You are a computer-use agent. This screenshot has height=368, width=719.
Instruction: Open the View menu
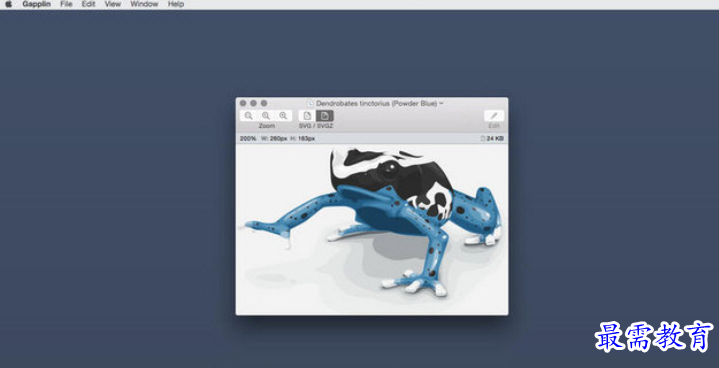[113, 4]
